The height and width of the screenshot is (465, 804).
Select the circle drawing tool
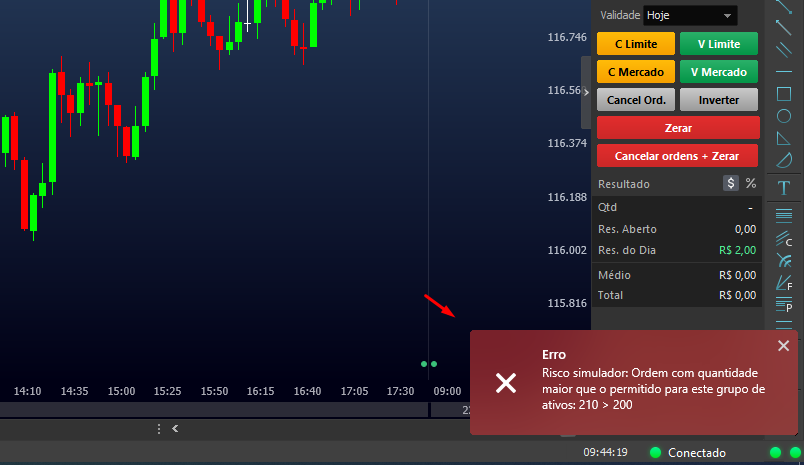783,116
